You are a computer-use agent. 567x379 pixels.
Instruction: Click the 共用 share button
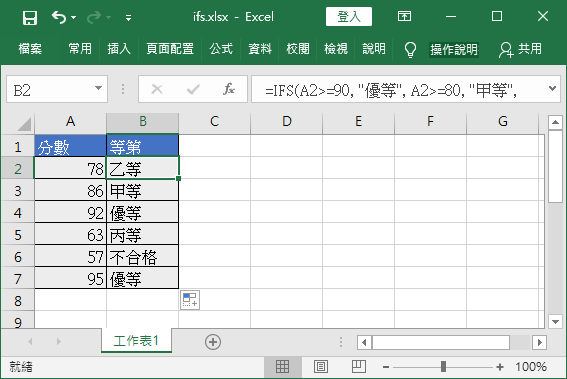pyautogui.click(x=520, y=49)
